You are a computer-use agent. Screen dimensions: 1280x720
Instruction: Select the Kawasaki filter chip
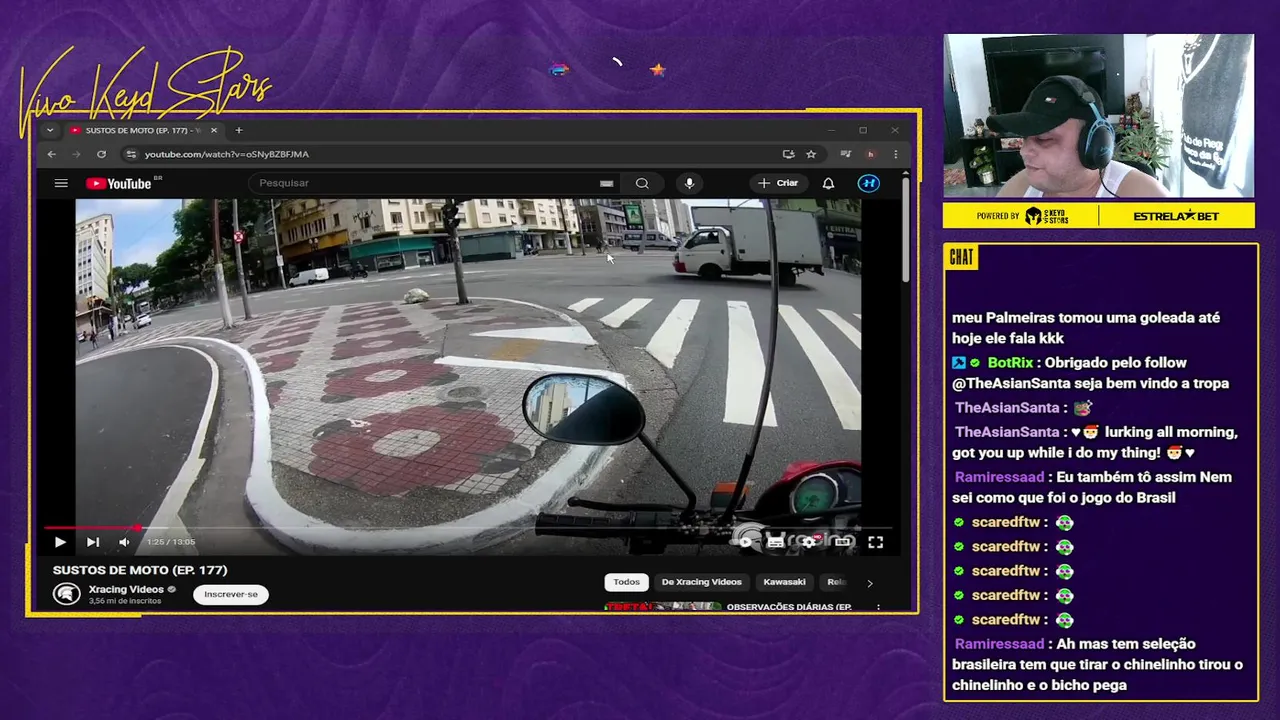(784, 582)
